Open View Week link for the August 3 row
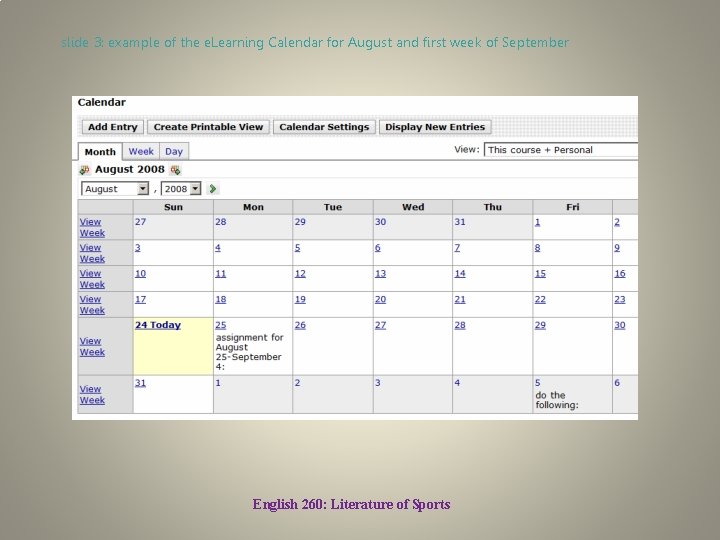Image resolution: width=720 pixels, height=540 pixels. (x=92, y=253)
